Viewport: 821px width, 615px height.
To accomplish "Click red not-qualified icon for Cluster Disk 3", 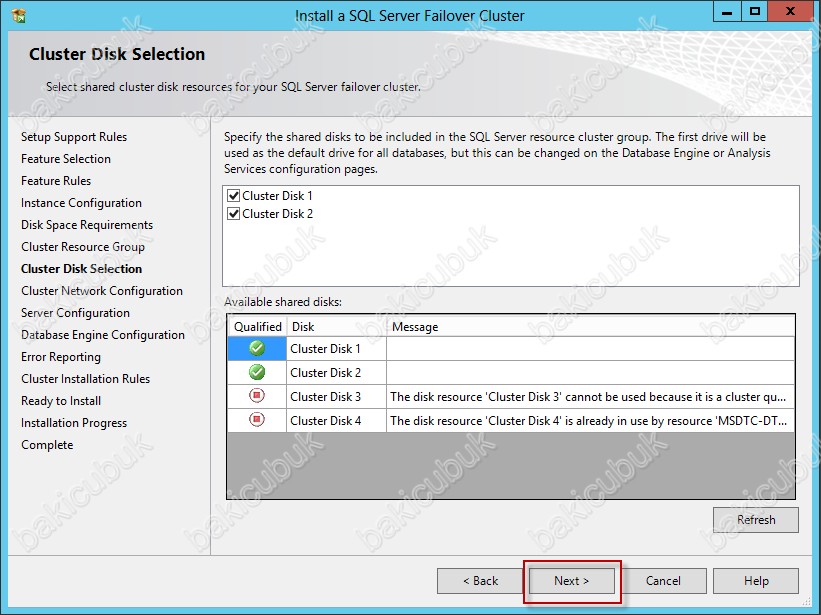I will click(x=257, y=396).
